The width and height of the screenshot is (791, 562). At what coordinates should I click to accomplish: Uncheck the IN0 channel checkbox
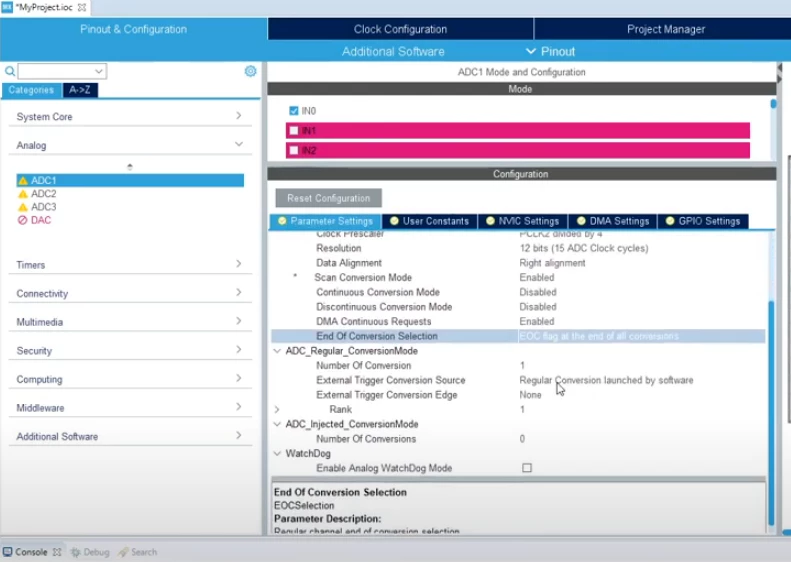(294, 110)
